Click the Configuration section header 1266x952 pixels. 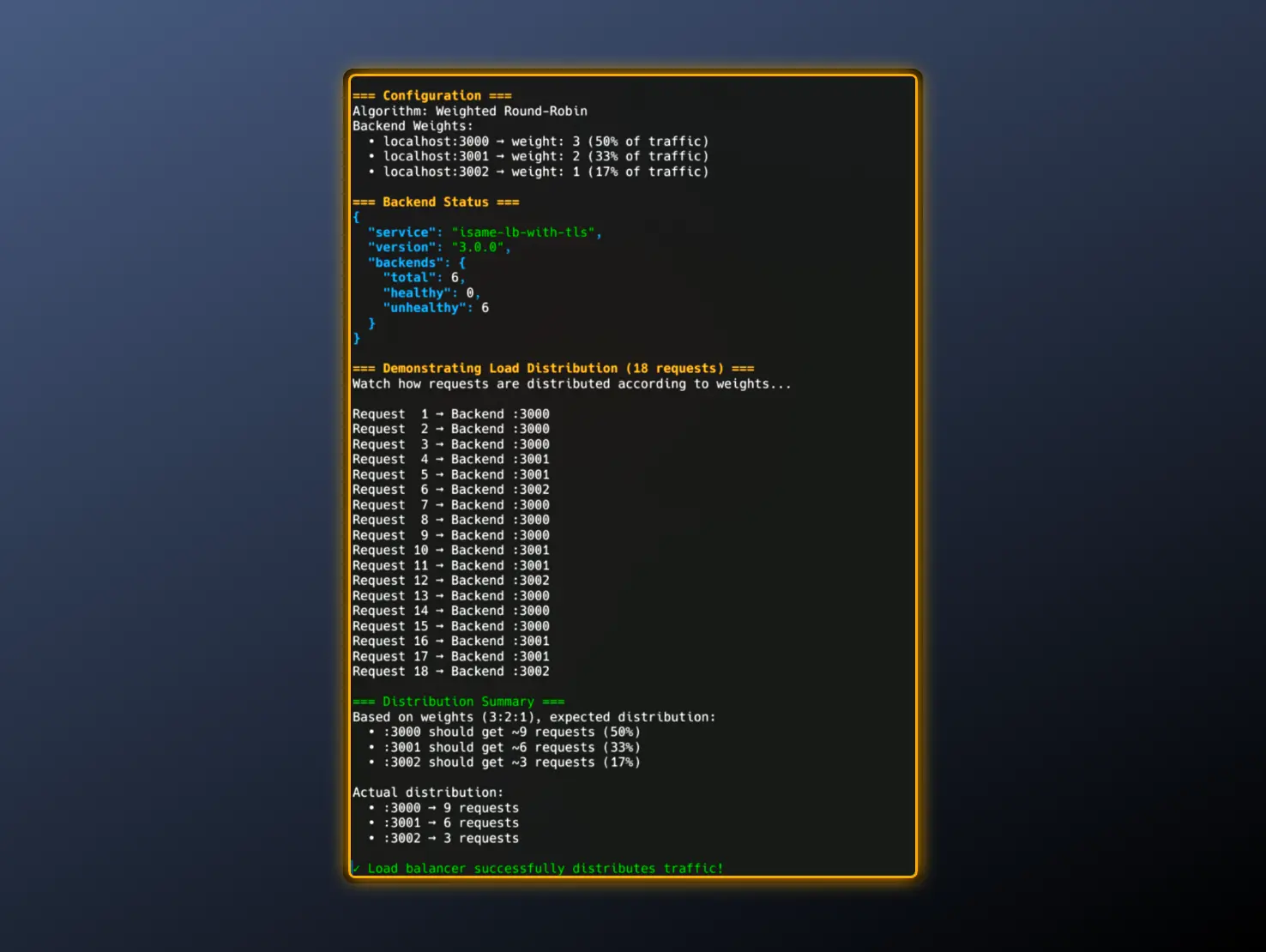431,96
